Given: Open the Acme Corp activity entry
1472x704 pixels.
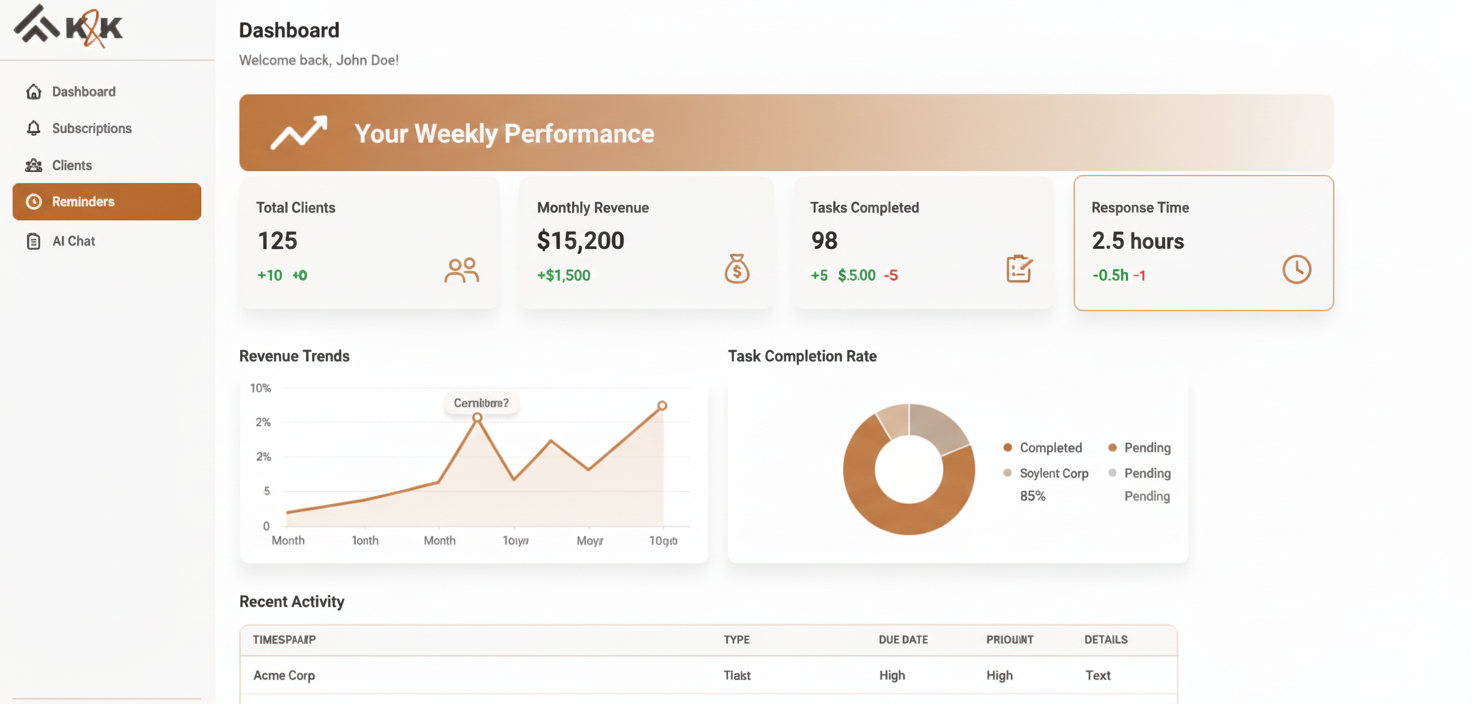Looking at the screenshot, I should coord(284,675).
